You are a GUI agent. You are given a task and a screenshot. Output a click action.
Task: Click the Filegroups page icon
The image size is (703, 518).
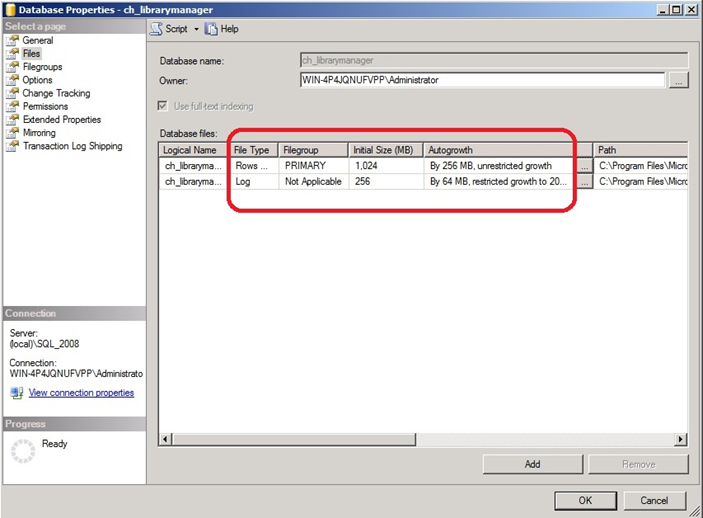13,67
